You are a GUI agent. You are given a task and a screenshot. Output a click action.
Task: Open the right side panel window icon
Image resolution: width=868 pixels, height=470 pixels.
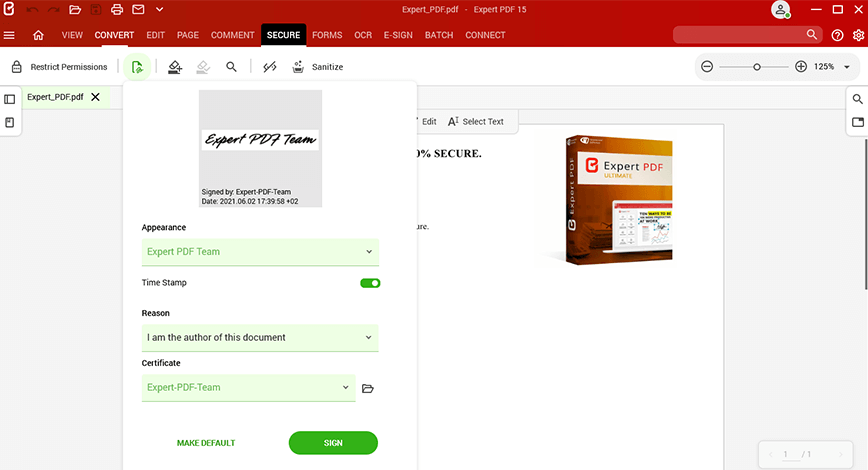[x=857, y=122]
